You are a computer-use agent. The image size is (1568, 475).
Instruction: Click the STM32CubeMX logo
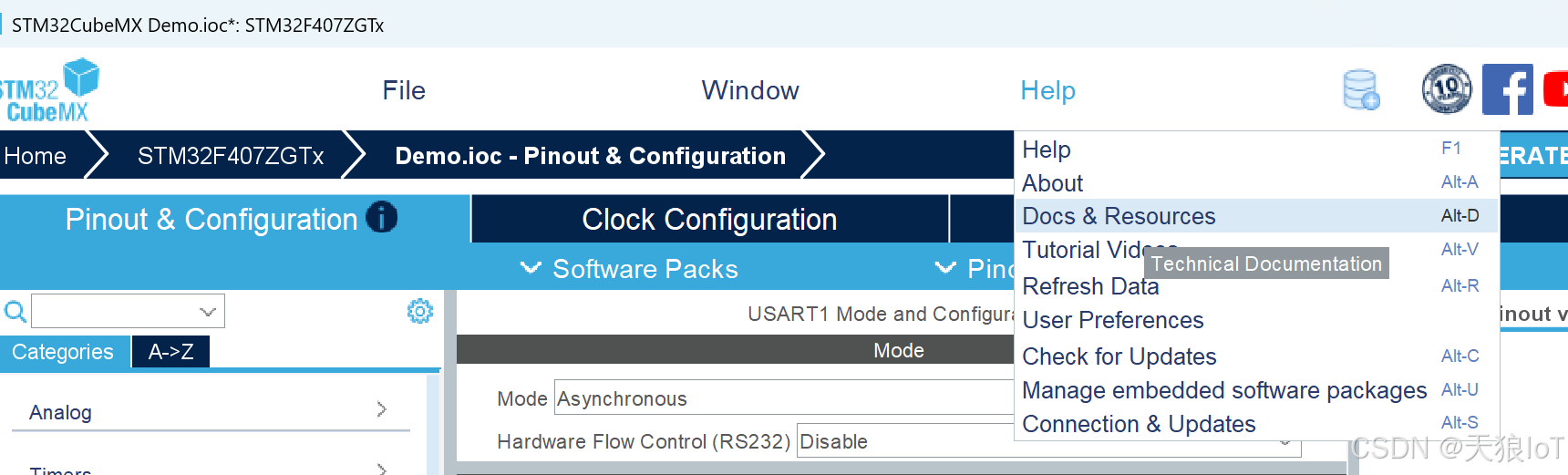point(48,90)
